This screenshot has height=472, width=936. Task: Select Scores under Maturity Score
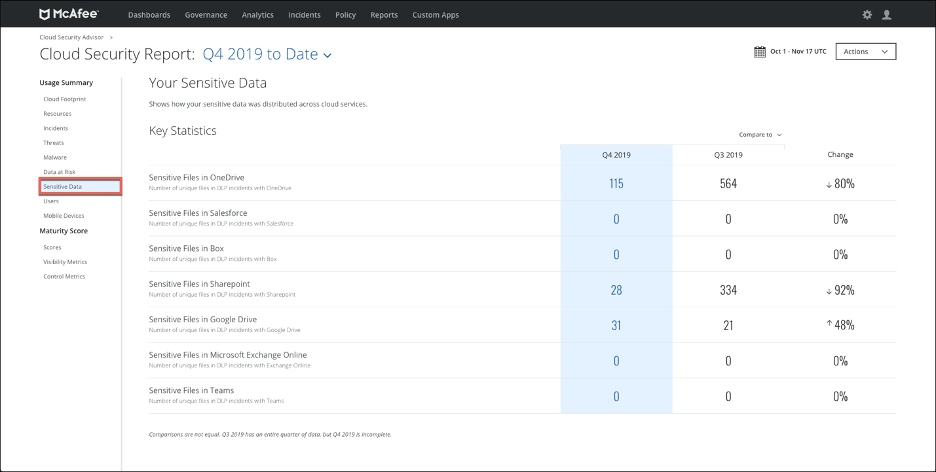click(x=52, y=247)
